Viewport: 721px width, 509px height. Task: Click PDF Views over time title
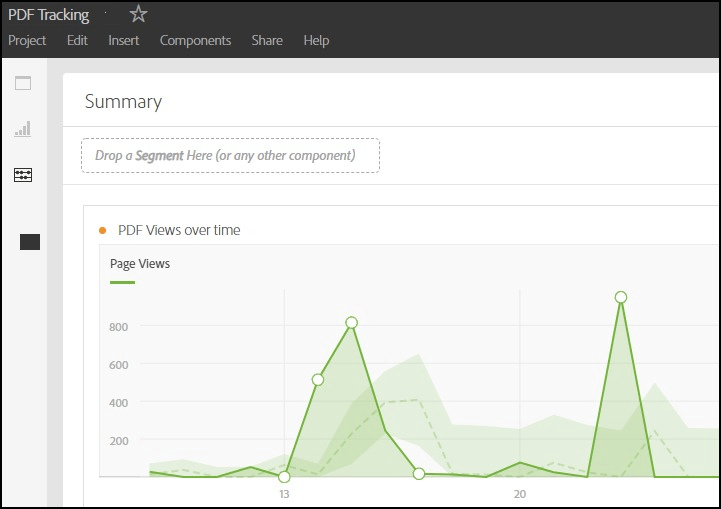click(x=179, y=230)
